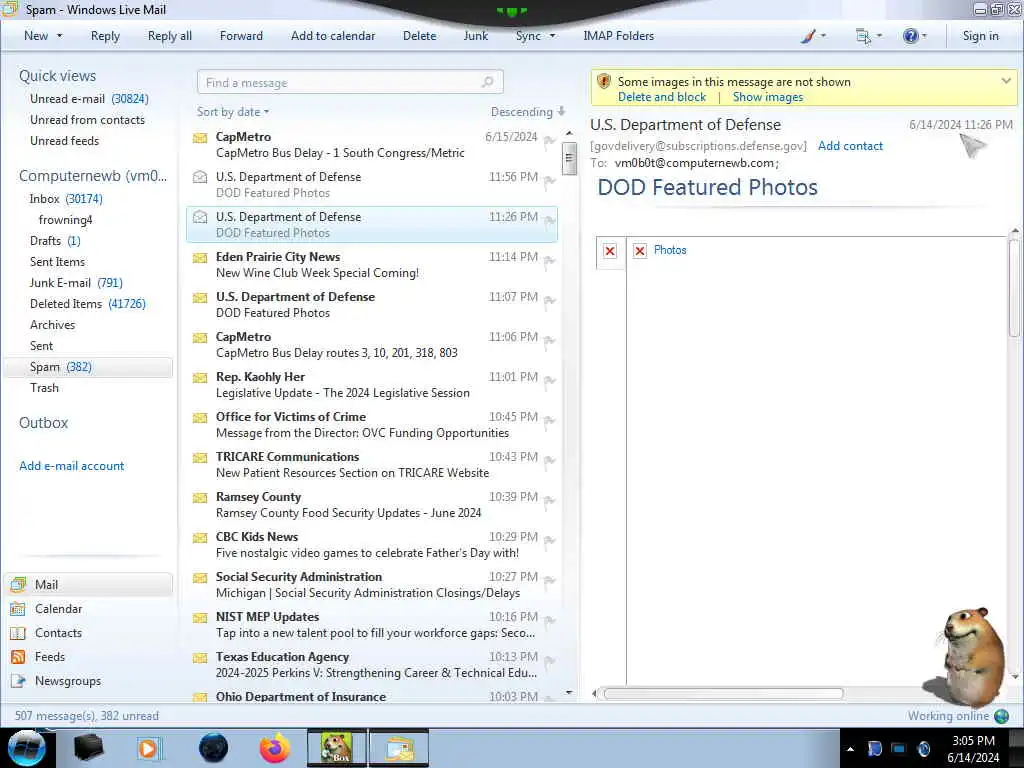The width and height of the screenshot is (1024, 768).
Task: Open the IMAP Folders toolbar item
Action: coord(618,36)
